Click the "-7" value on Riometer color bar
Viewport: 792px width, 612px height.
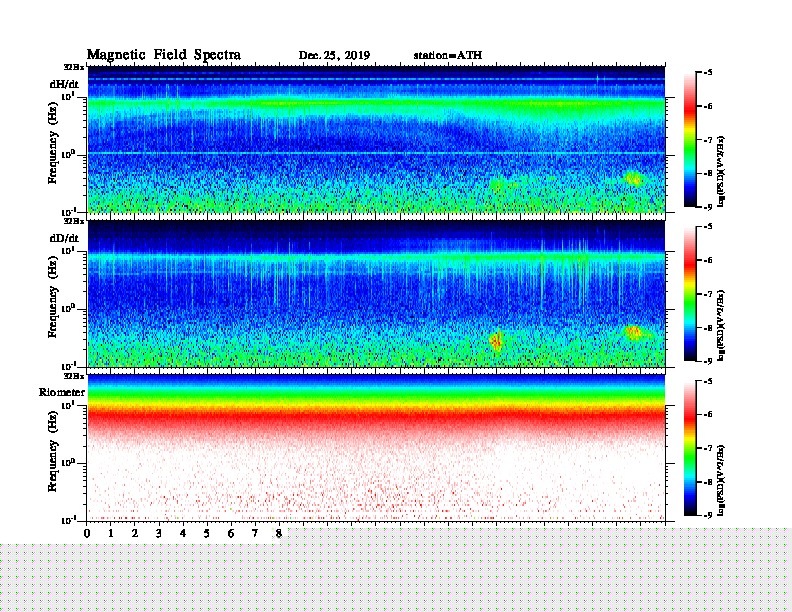[x=708, y=448]
